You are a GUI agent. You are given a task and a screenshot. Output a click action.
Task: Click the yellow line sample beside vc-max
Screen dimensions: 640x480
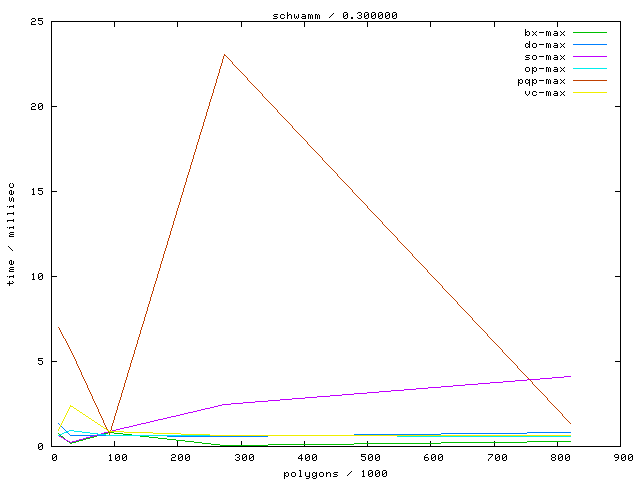[589, 93]
